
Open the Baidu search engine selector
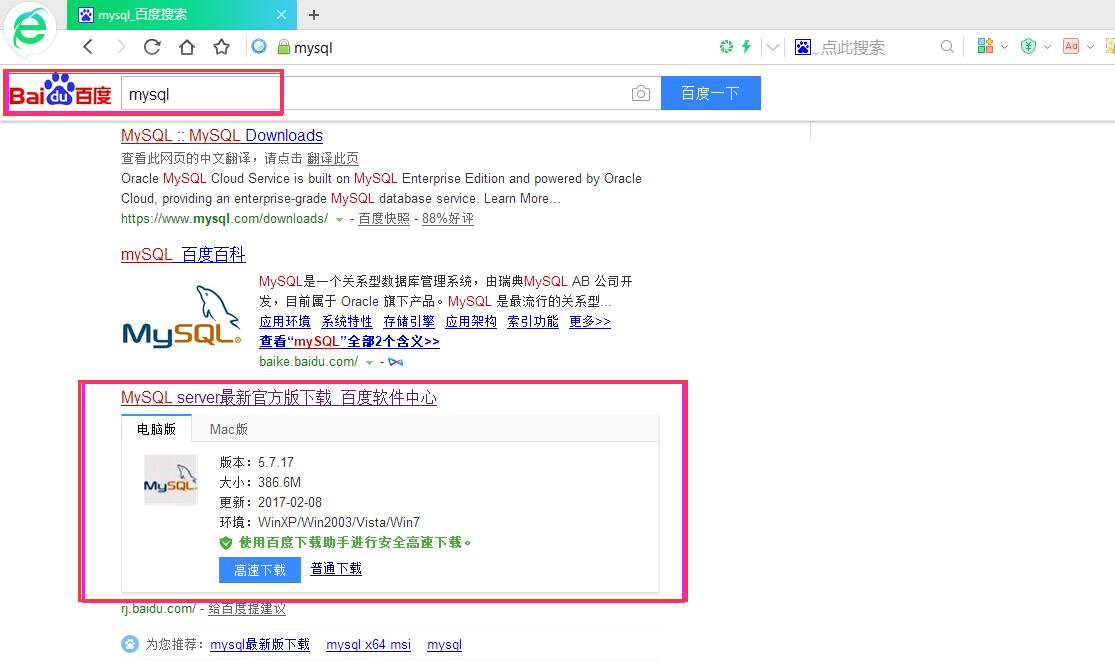804,47
